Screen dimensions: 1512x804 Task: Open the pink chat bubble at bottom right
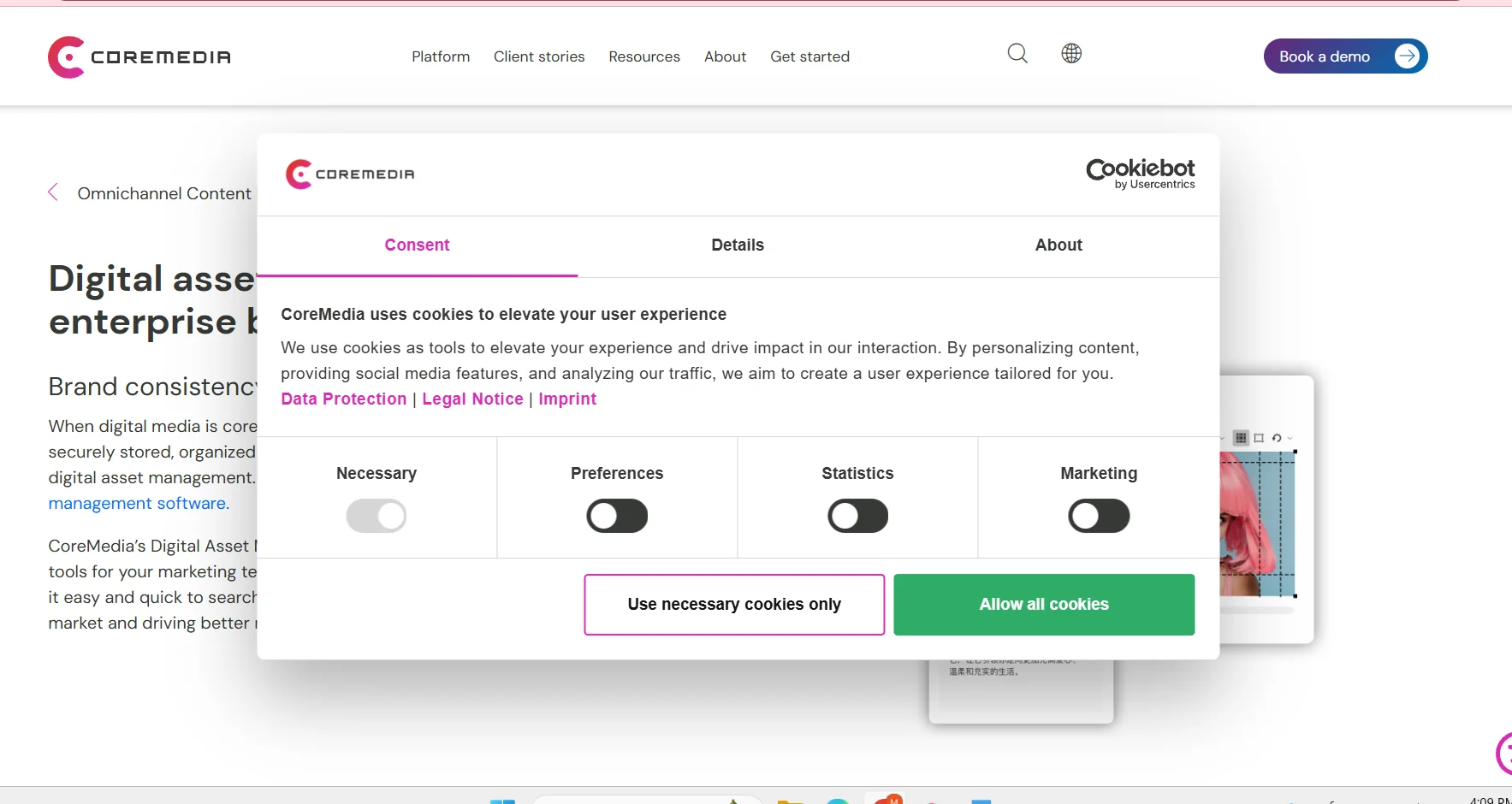[x=1504, y=754]
